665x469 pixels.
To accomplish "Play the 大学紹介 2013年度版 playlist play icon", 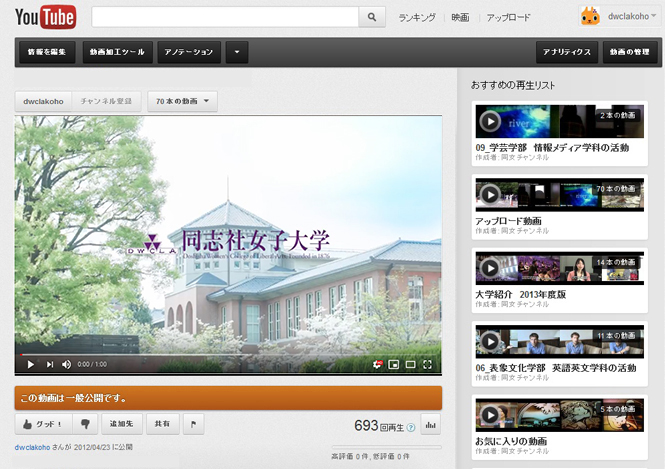I will tap(490, 268).
